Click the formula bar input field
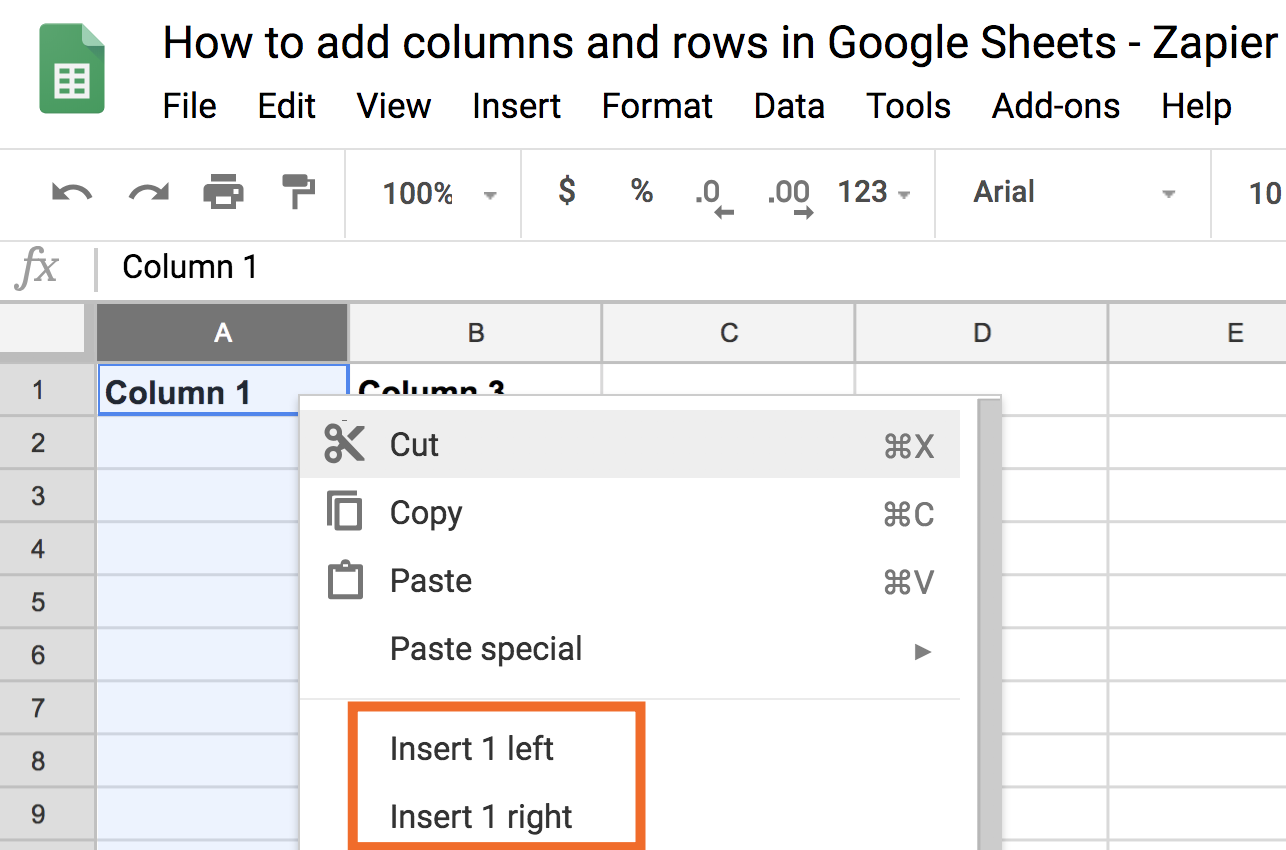This screenshot has height=850, width=1286. coord(690,267)
